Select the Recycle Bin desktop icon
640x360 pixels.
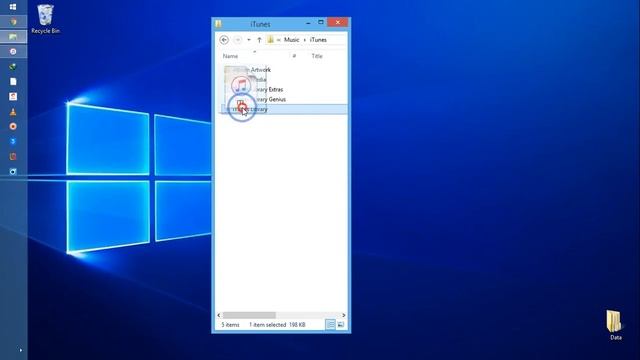(45, 19)
